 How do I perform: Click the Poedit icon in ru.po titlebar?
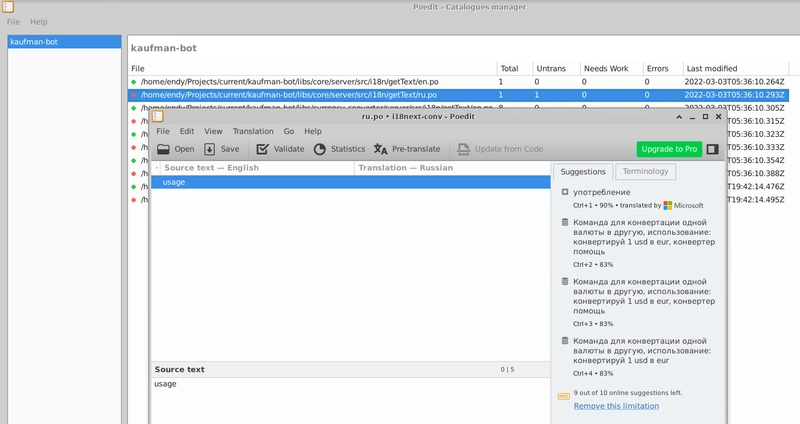pos(158,116)
